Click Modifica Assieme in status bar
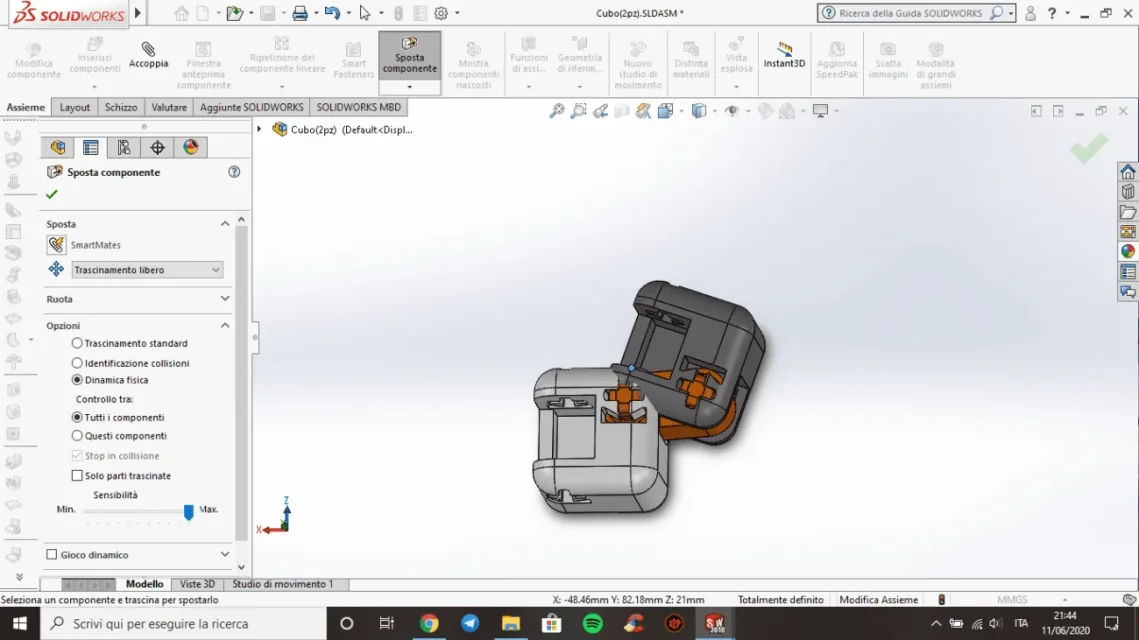This screenshot has height=640, width=1139. [x=878, y=600]
